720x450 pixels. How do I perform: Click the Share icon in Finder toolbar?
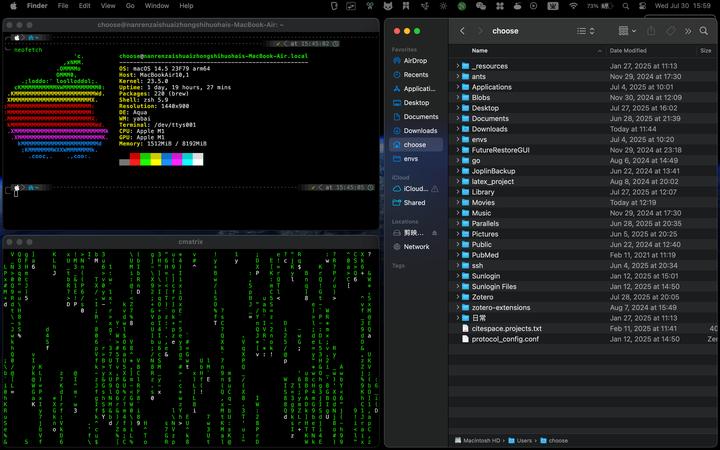coord(652,31)
